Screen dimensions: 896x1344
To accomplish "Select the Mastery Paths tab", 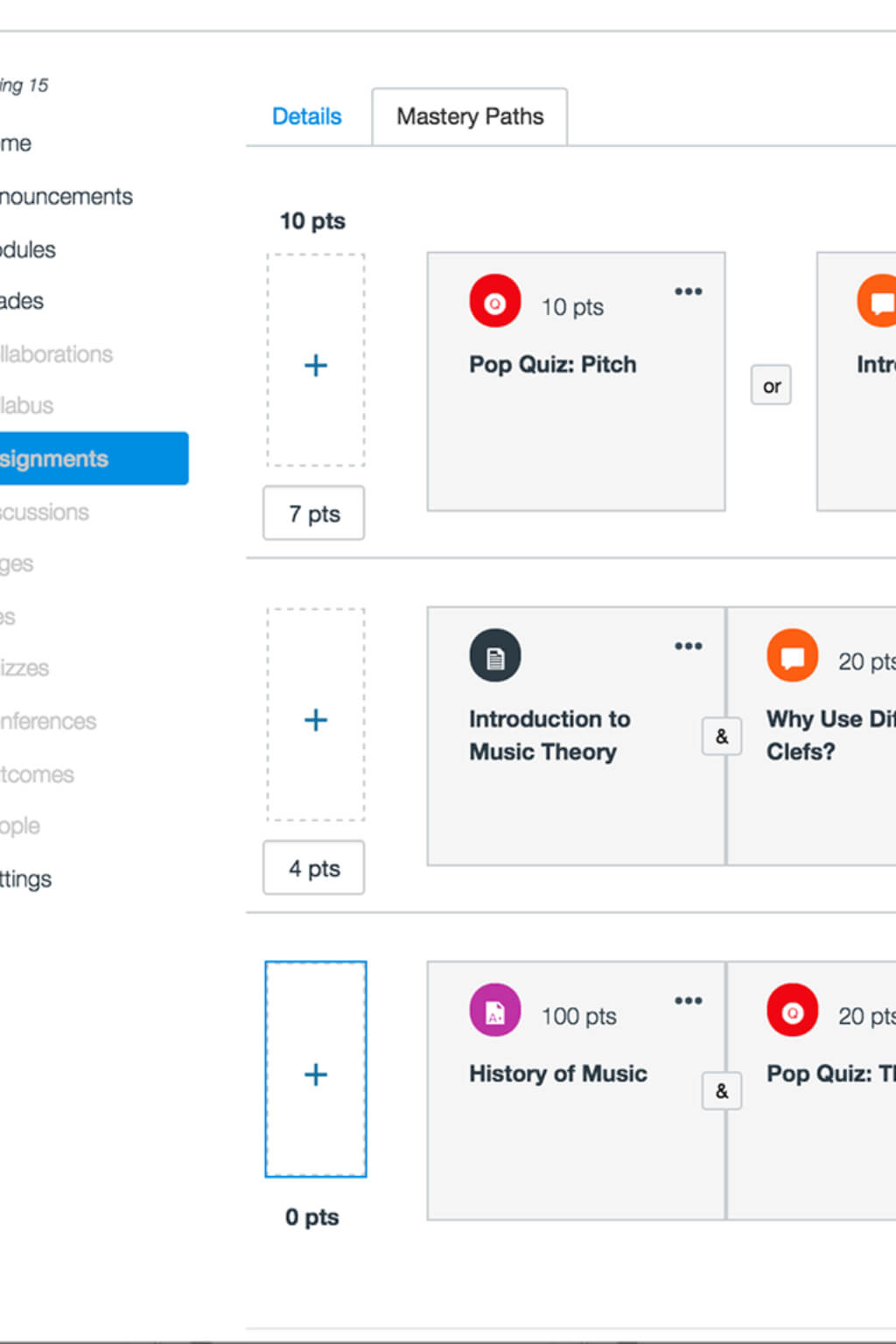I will pyautogui.click(x=470, y=116).
